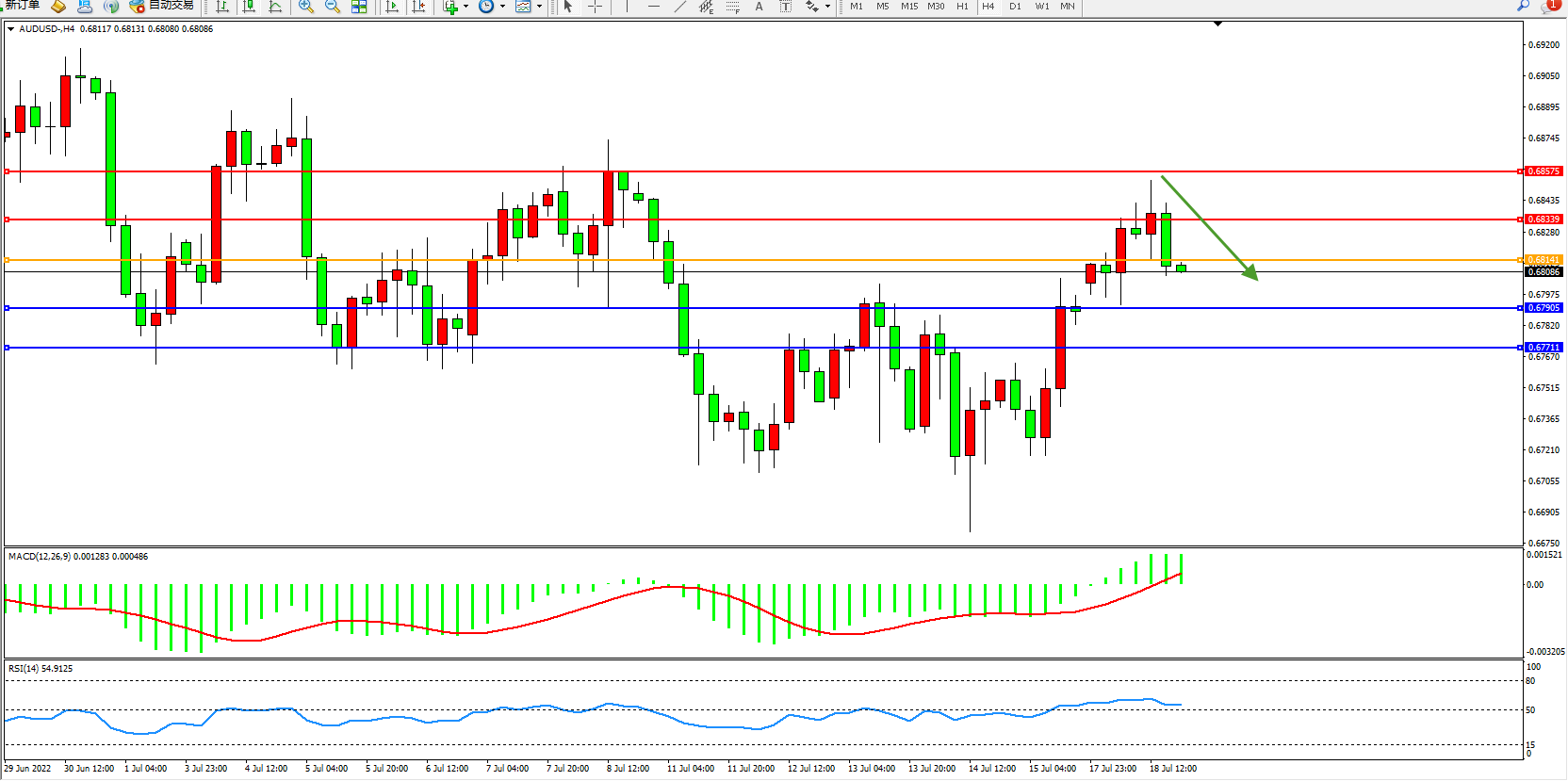
Task: Switch to the M15 timeframe
Action: click(908, 7)
